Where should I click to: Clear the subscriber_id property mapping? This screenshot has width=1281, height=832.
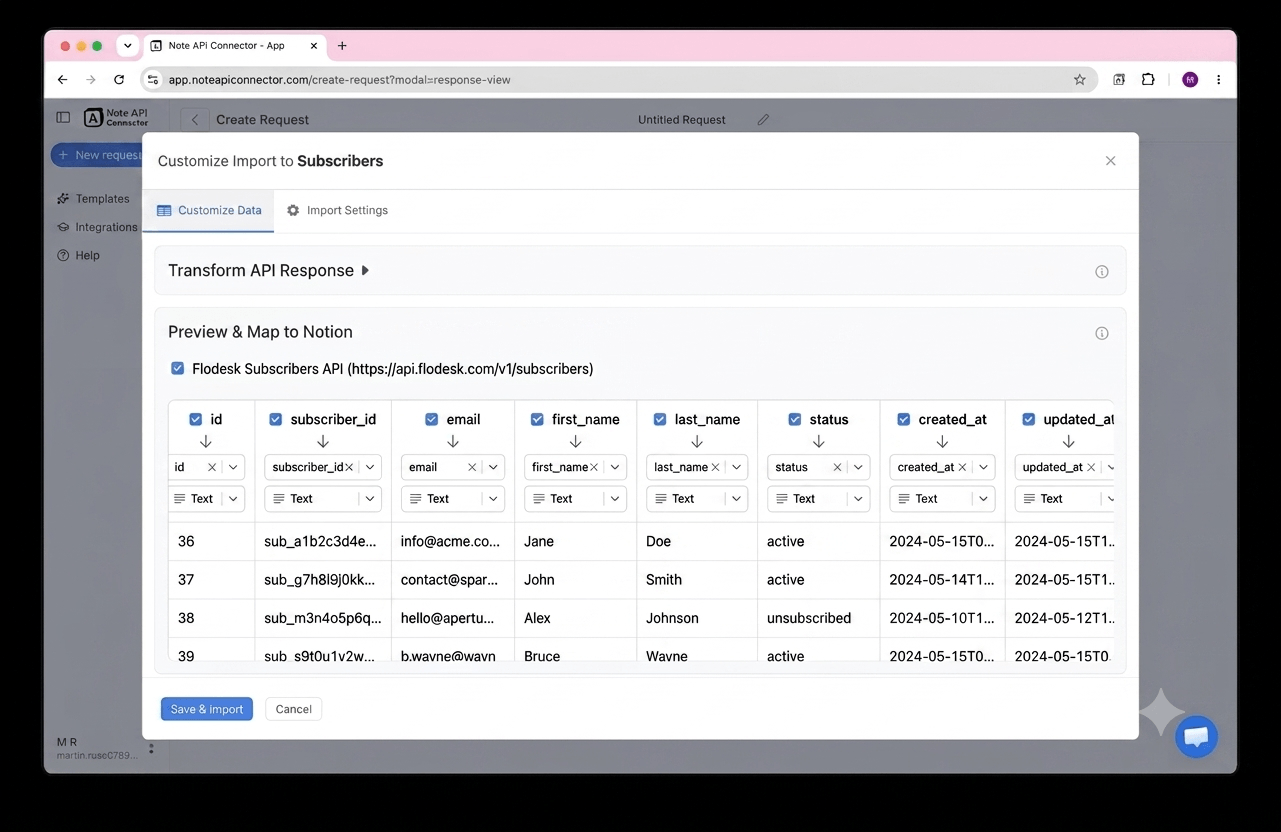tap(349, 467)
